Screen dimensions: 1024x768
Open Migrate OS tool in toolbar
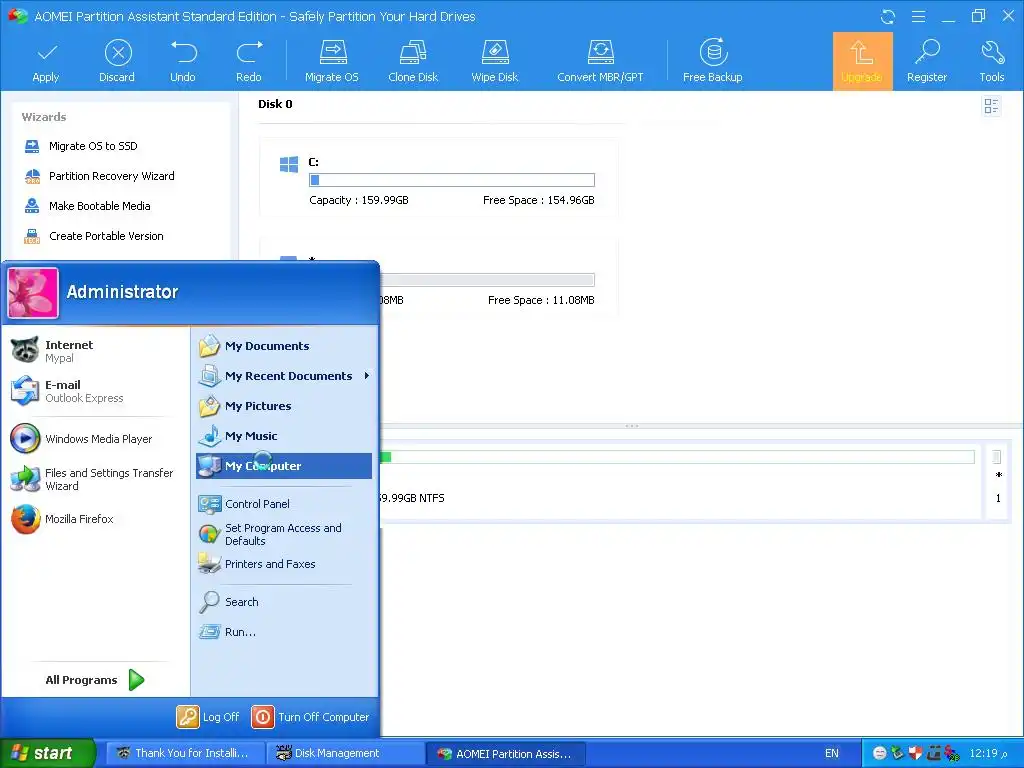332,61
